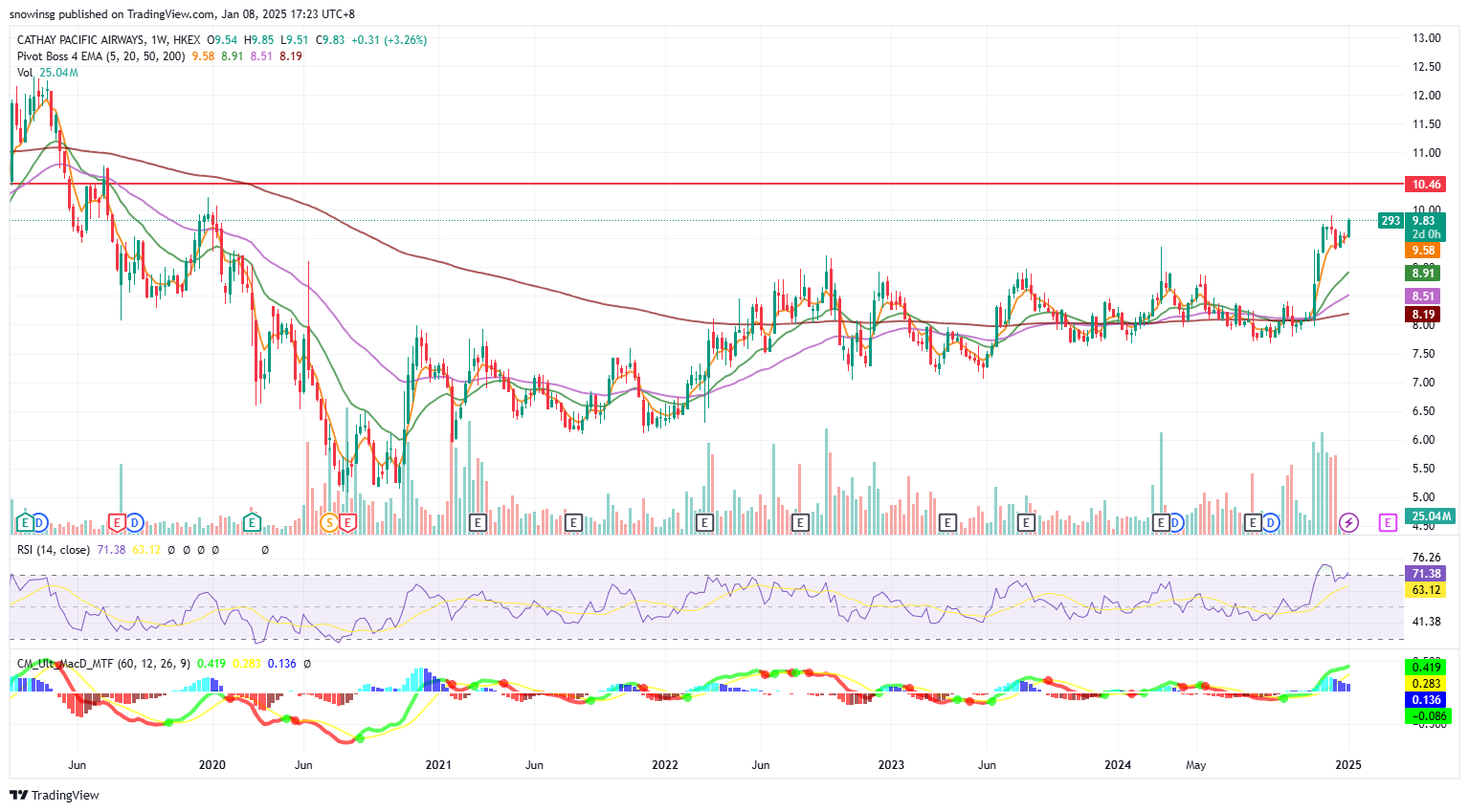Click the blue D marker next to the green E
The width and height of the screenshot is (1469, 812).
coord(39,522)
